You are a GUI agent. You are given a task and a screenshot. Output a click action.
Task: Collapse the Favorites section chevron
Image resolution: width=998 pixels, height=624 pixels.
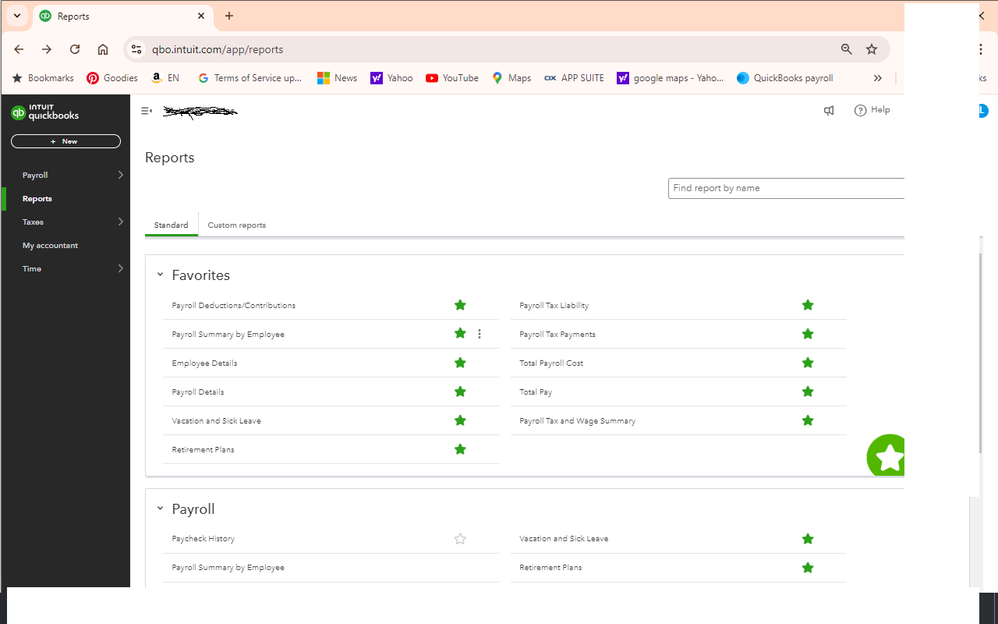160,275
